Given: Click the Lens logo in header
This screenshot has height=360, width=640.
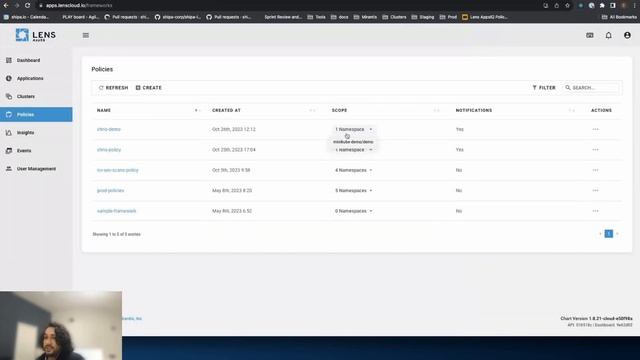Looking at the screenshot, I should [36, 36].
